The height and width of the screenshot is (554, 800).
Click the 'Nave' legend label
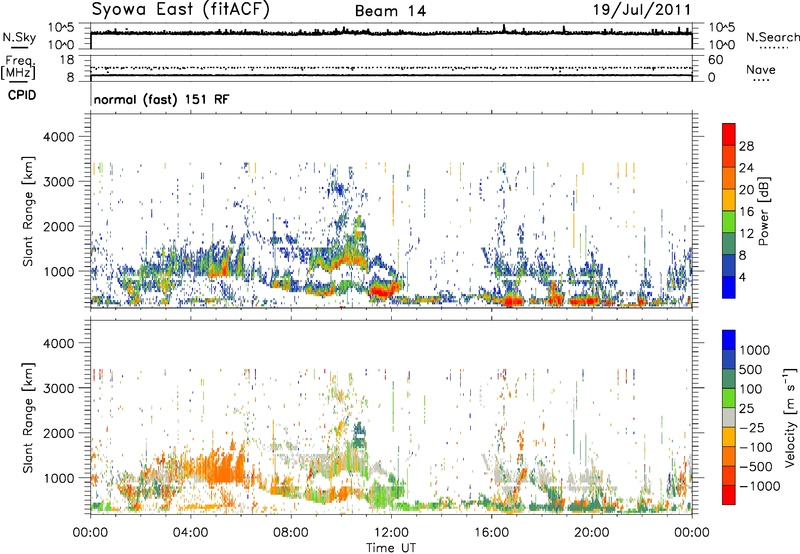(x=760, y=69)
